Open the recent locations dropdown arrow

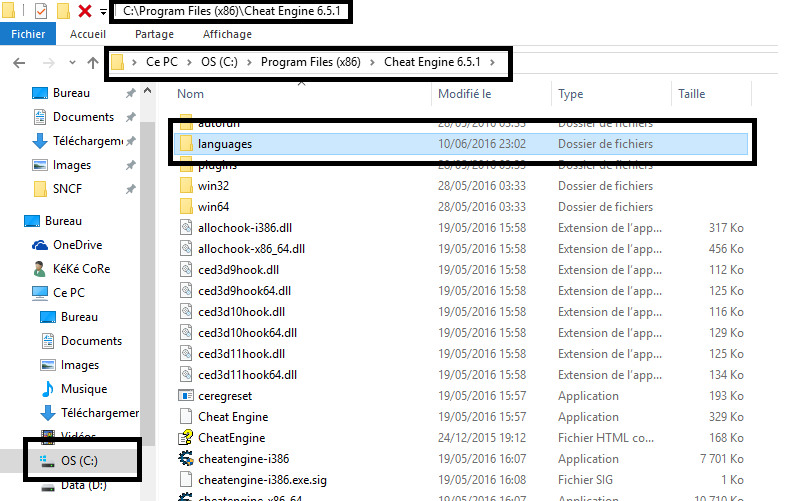coord(72,63)
